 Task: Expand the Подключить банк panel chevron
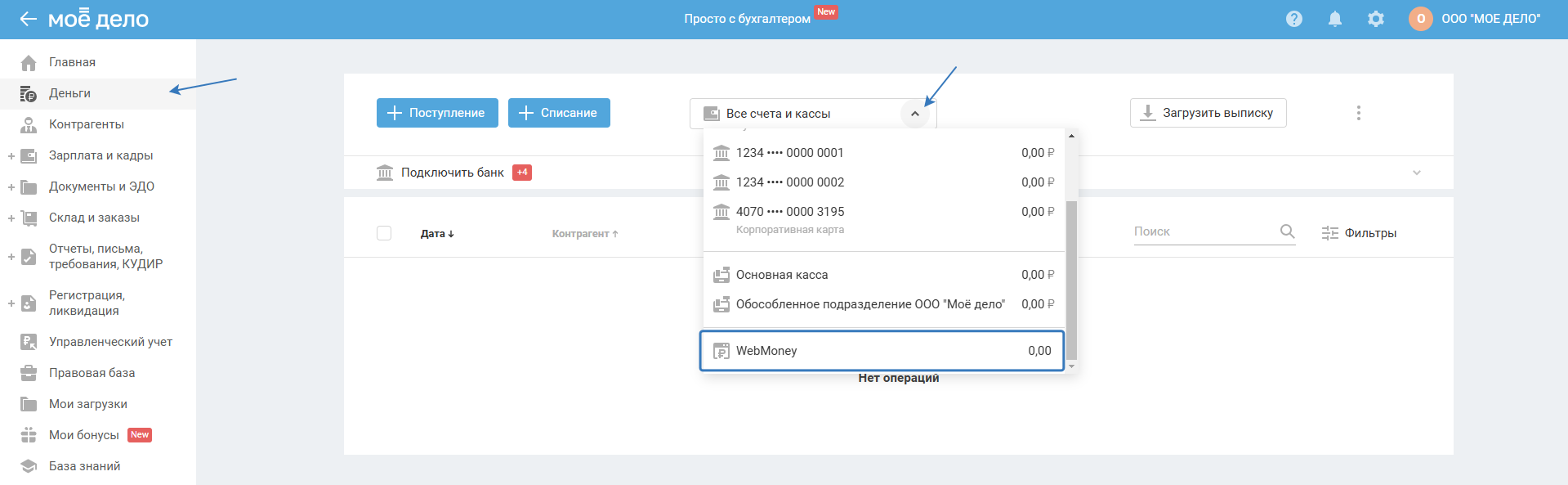1417,173
